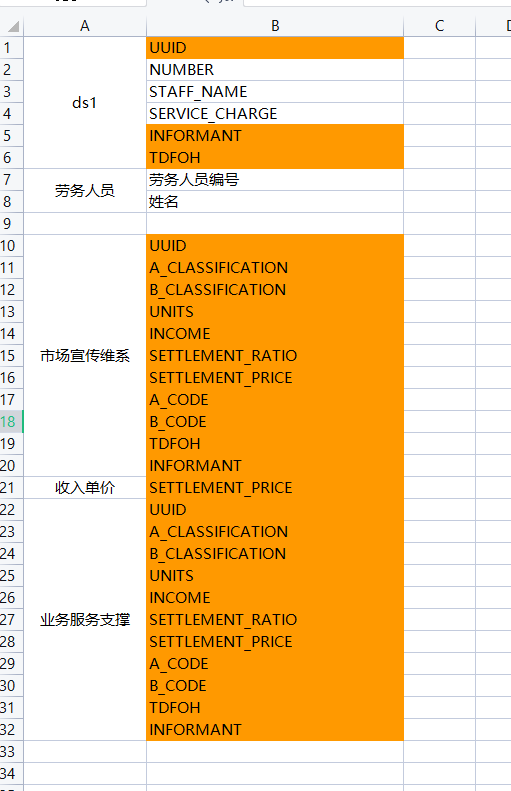Click the TDFOH cell in row 19

(x=275, y=443)
